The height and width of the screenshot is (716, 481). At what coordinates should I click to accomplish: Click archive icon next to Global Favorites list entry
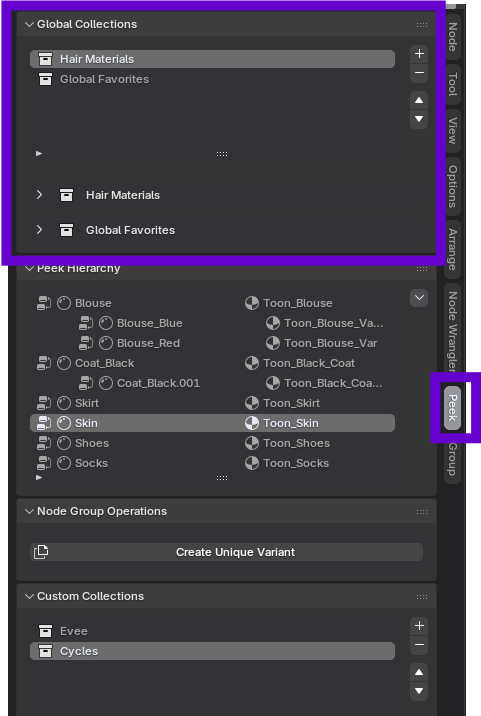coord(45,79)
